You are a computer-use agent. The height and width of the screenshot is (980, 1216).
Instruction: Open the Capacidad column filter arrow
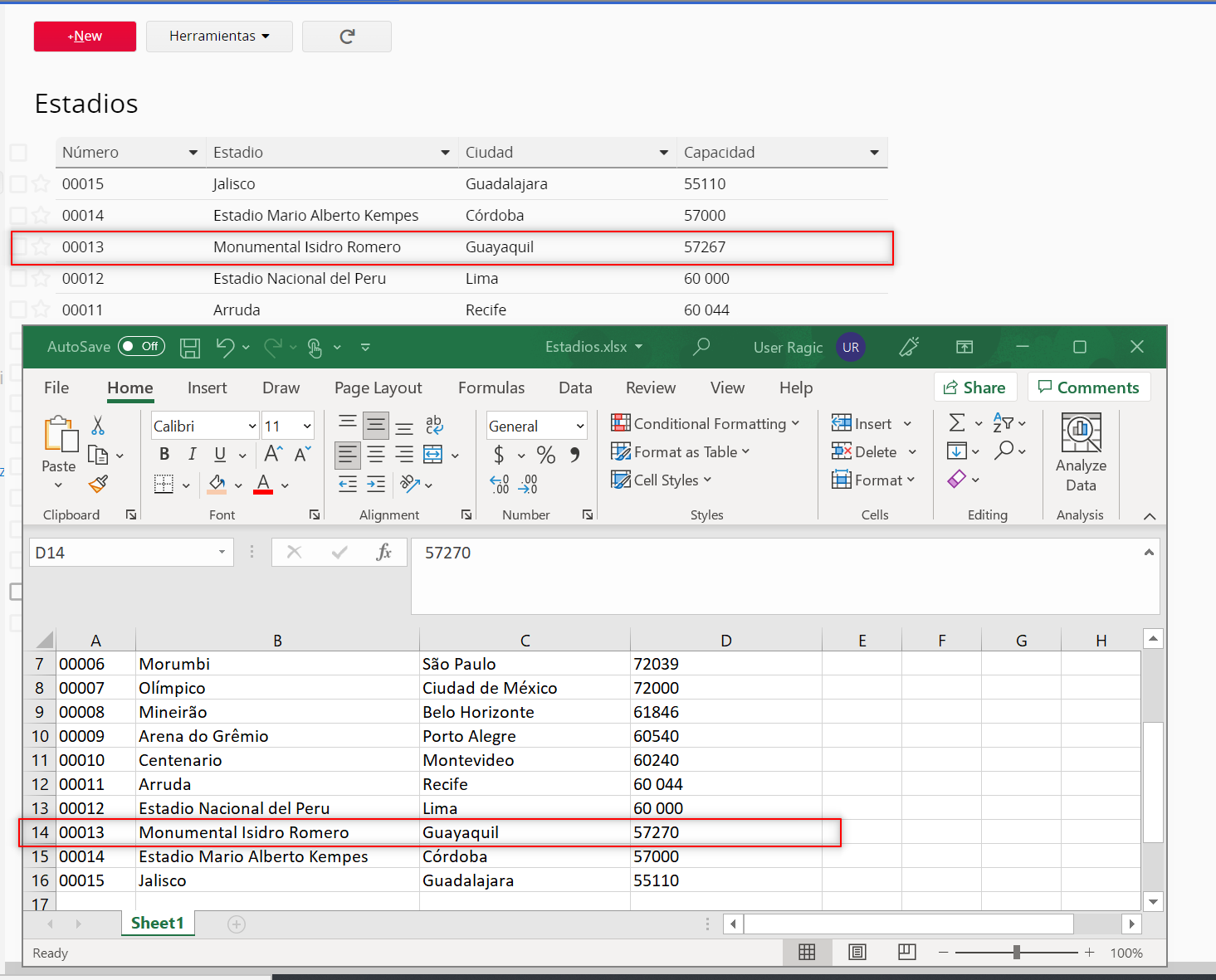(874, 153)
